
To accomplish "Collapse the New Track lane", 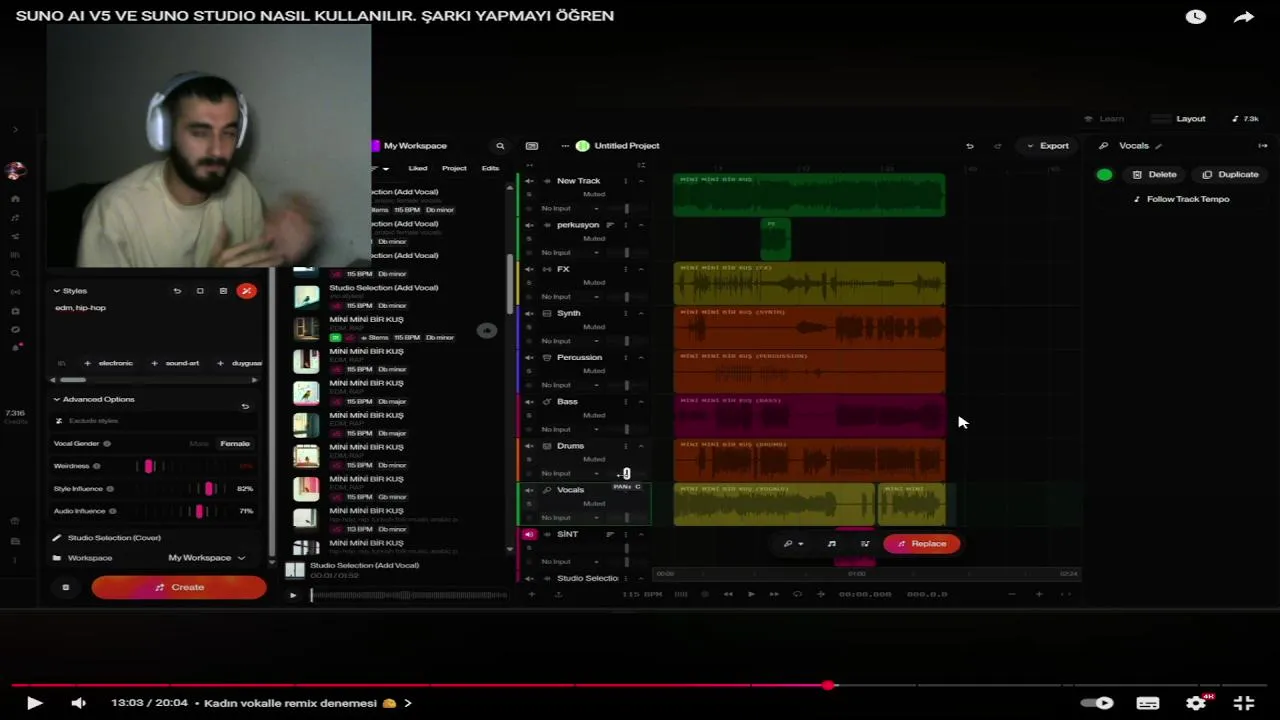I will click(641, 181).
